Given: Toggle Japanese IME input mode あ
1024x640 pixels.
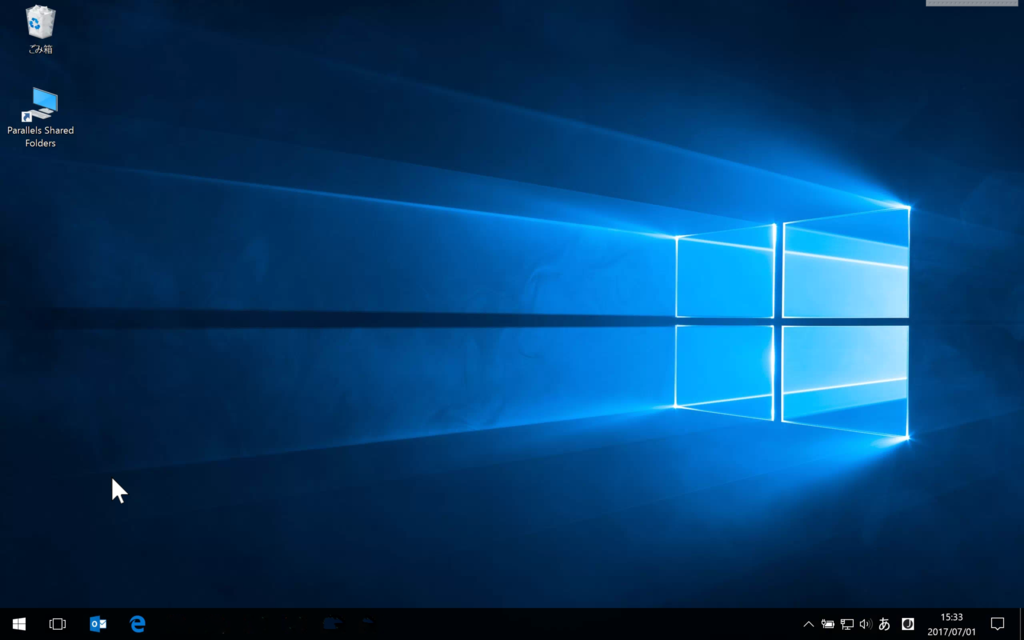Looking at the screenshot, I should [x=885, y=624].
